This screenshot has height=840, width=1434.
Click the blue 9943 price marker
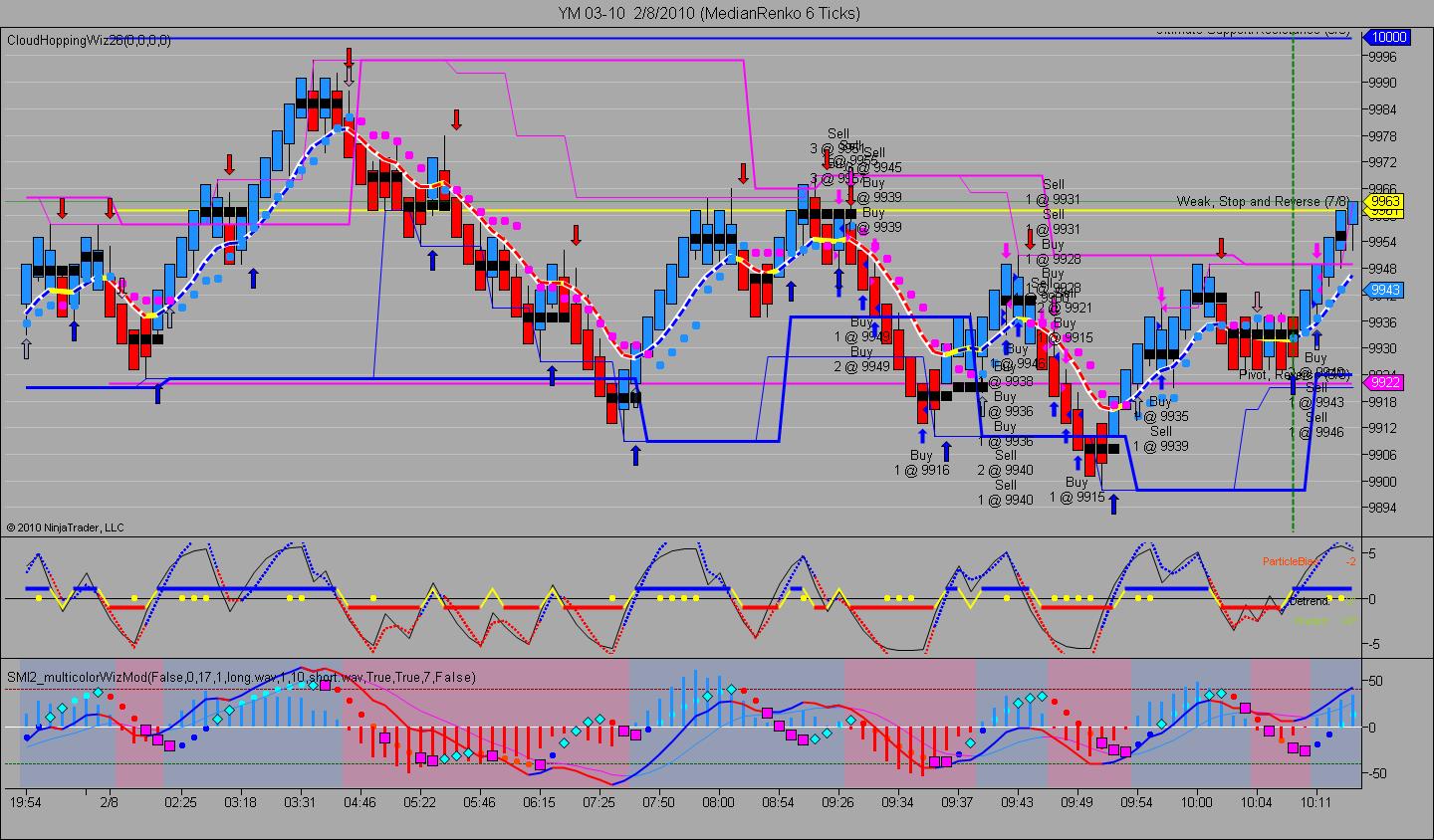1386,290
